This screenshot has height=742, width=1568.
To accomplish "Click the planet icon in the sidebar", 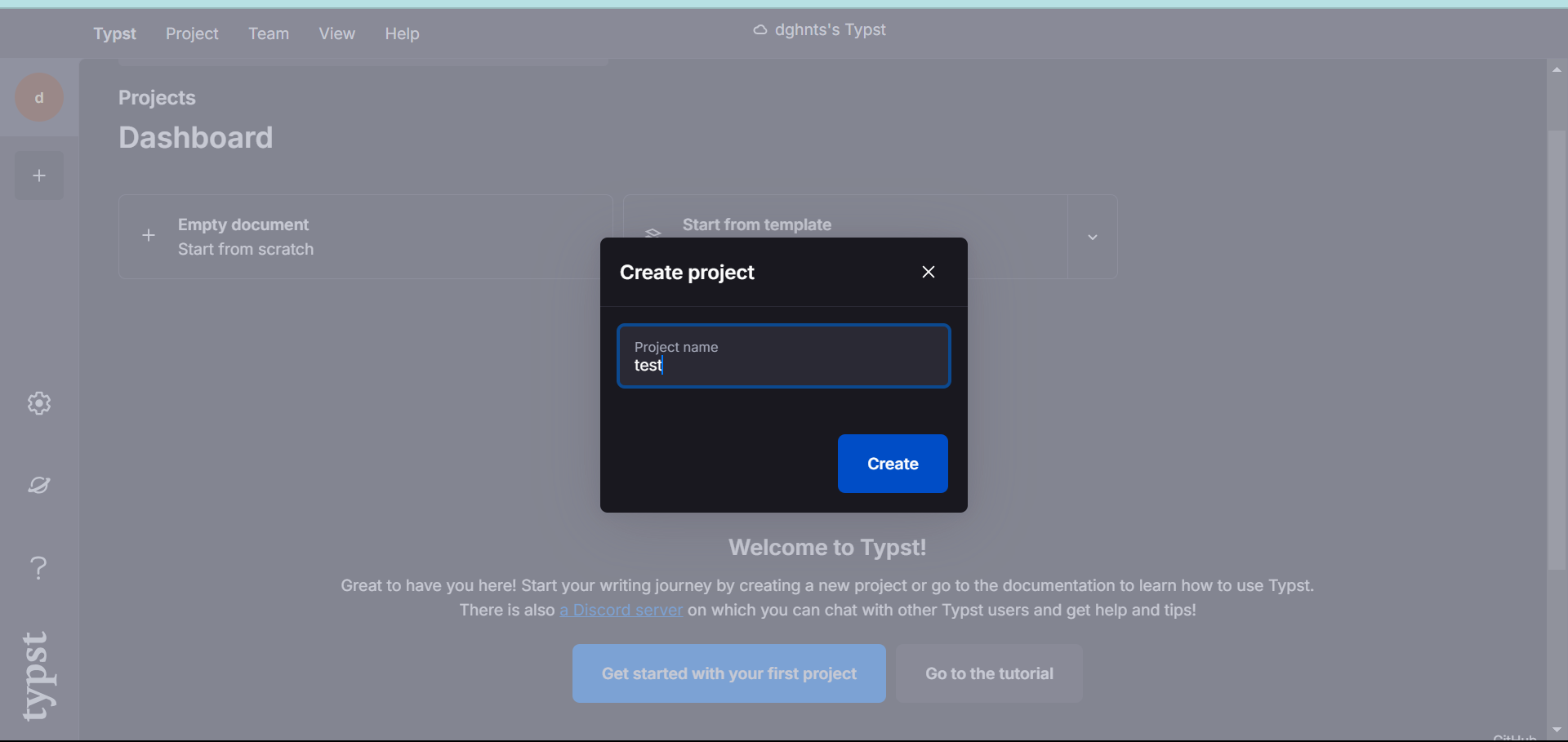I will pos(39,485).
